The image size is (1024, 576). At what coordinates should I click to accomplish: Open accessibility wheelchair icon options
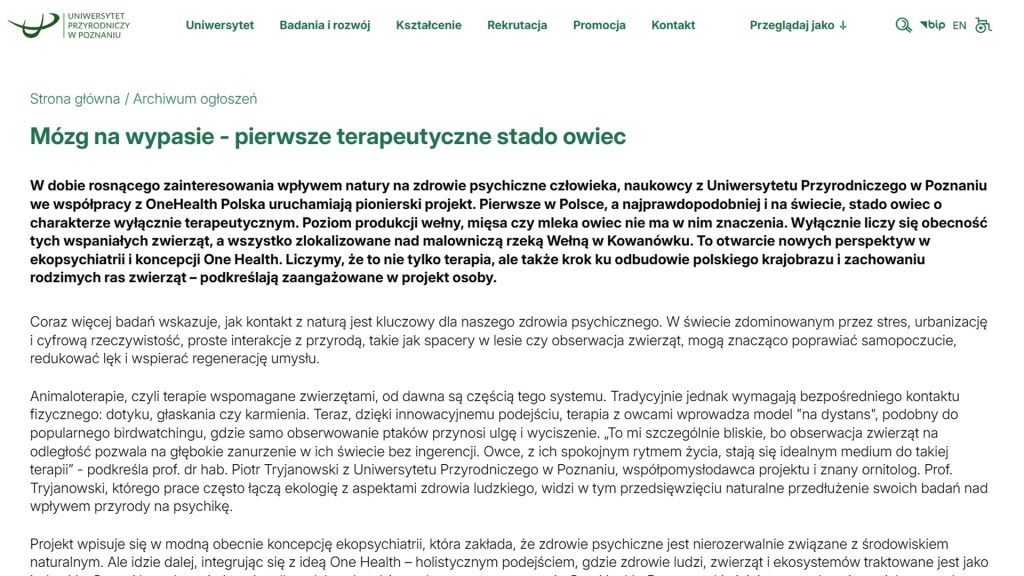983,25
